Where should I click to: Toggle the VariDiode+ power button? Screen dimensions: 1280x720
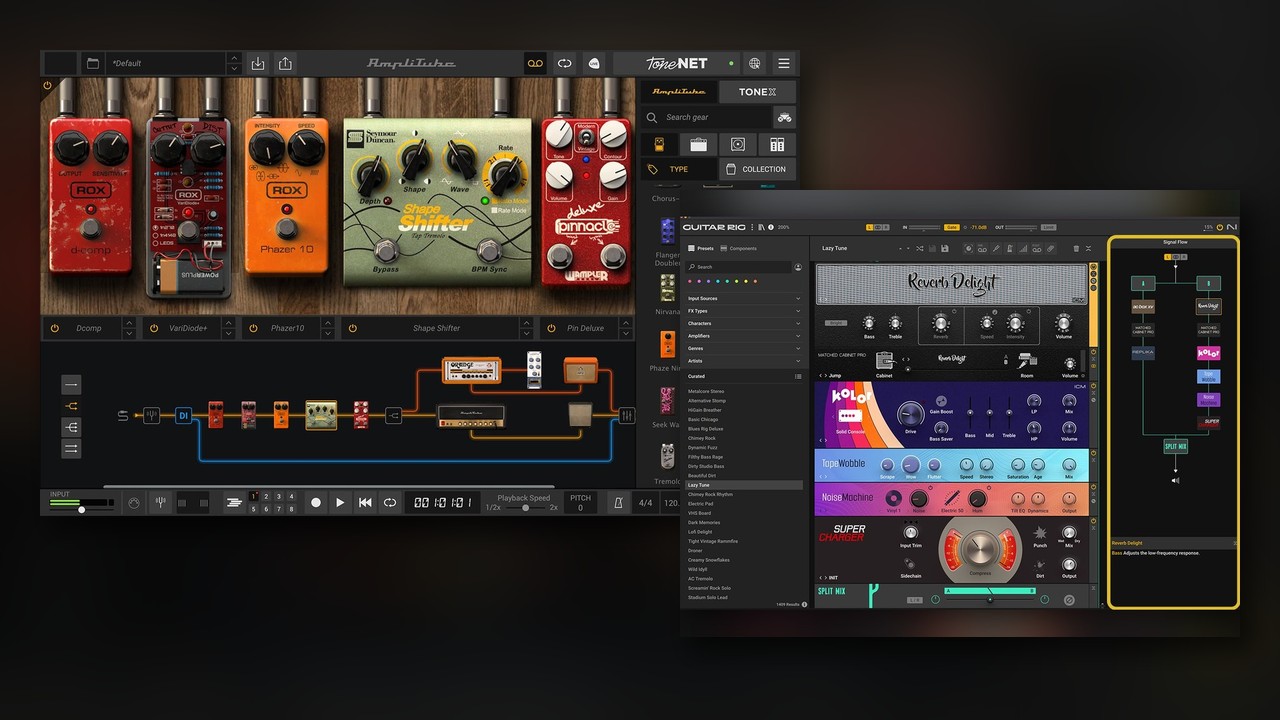coord(155,328)
